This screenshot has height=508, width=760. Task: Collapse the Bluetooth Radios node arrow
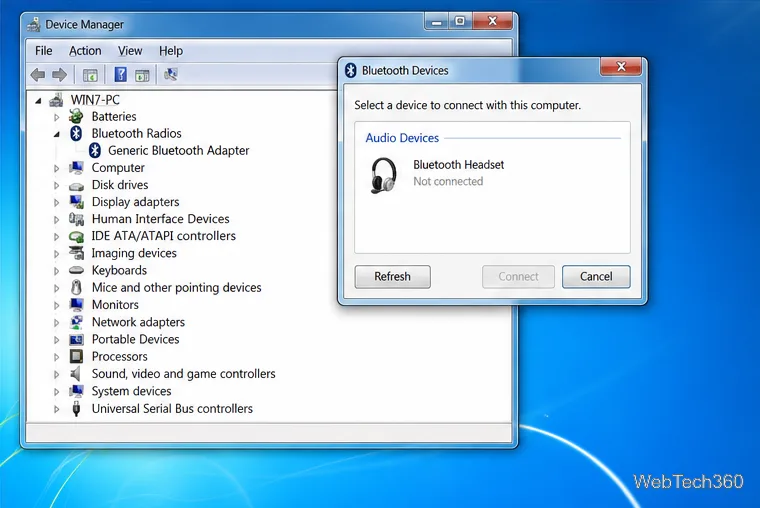point(57,134)
